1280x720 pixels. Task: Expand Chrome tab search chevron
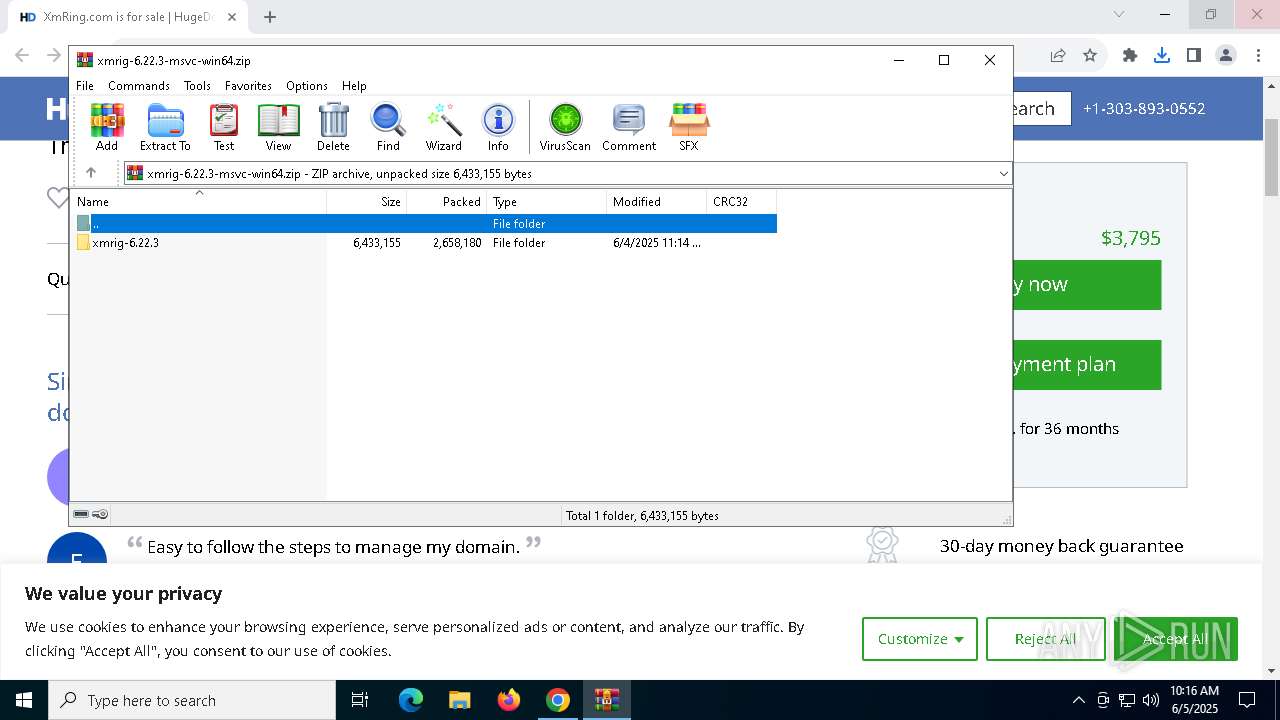(1119, 14)
